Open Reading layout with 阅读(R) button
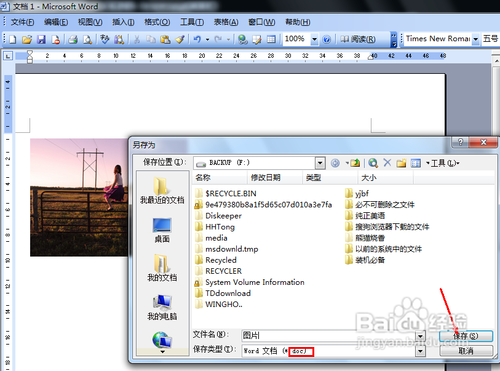Image resolution: width=500 pixels, height=371 pixels. 358,39
